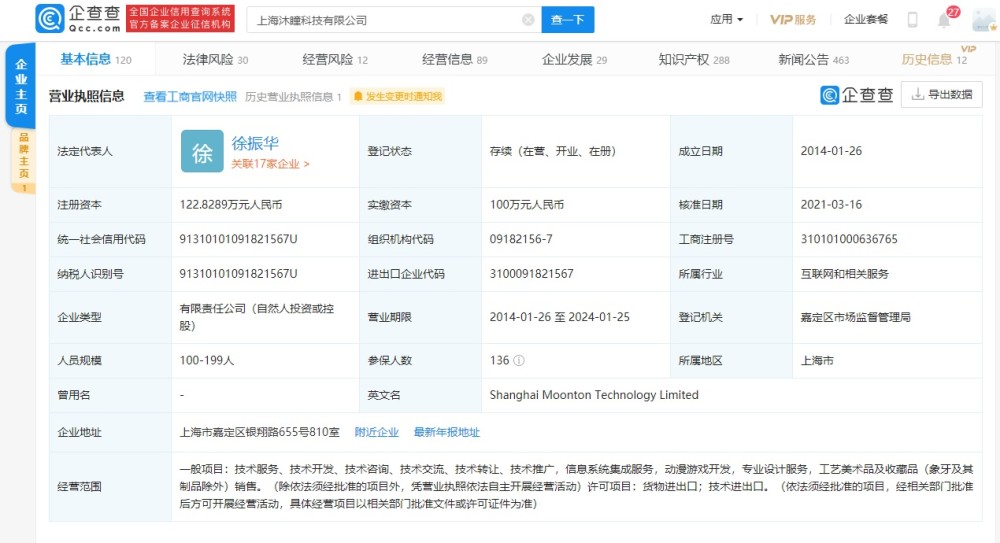Click the info icon next to 136
This screenshot has height=543, width=1000.
(519, 361)
